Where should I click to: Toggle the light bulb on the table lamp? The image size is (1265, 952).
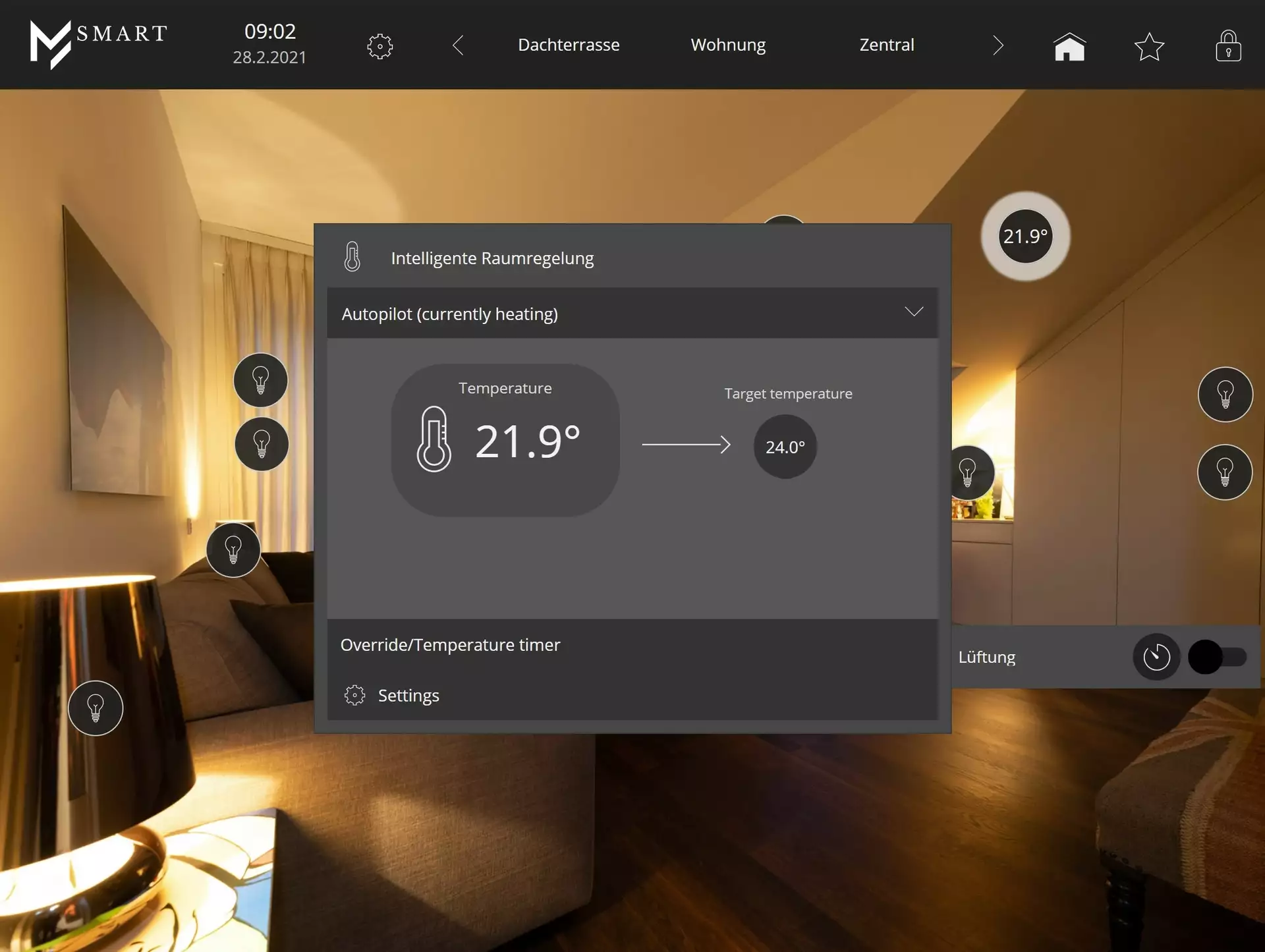pos(96,708)
